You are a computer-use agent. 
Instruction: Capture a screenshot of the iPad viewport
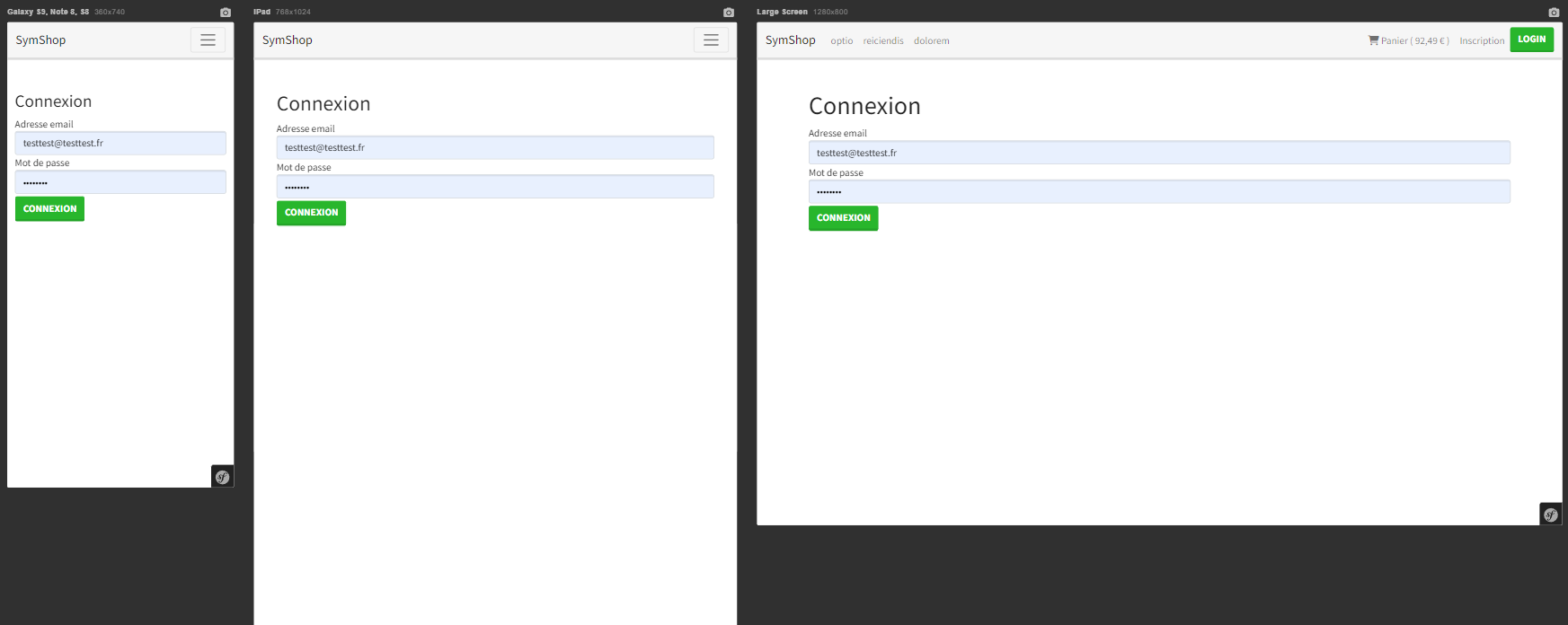tap(729, 13)
